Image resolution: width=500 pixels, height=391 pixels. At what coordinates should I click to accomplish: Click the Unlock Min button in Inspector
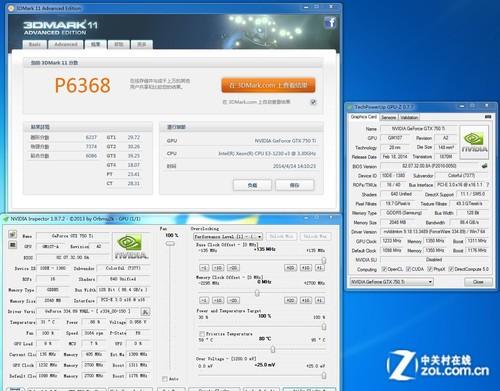(281, 236)
